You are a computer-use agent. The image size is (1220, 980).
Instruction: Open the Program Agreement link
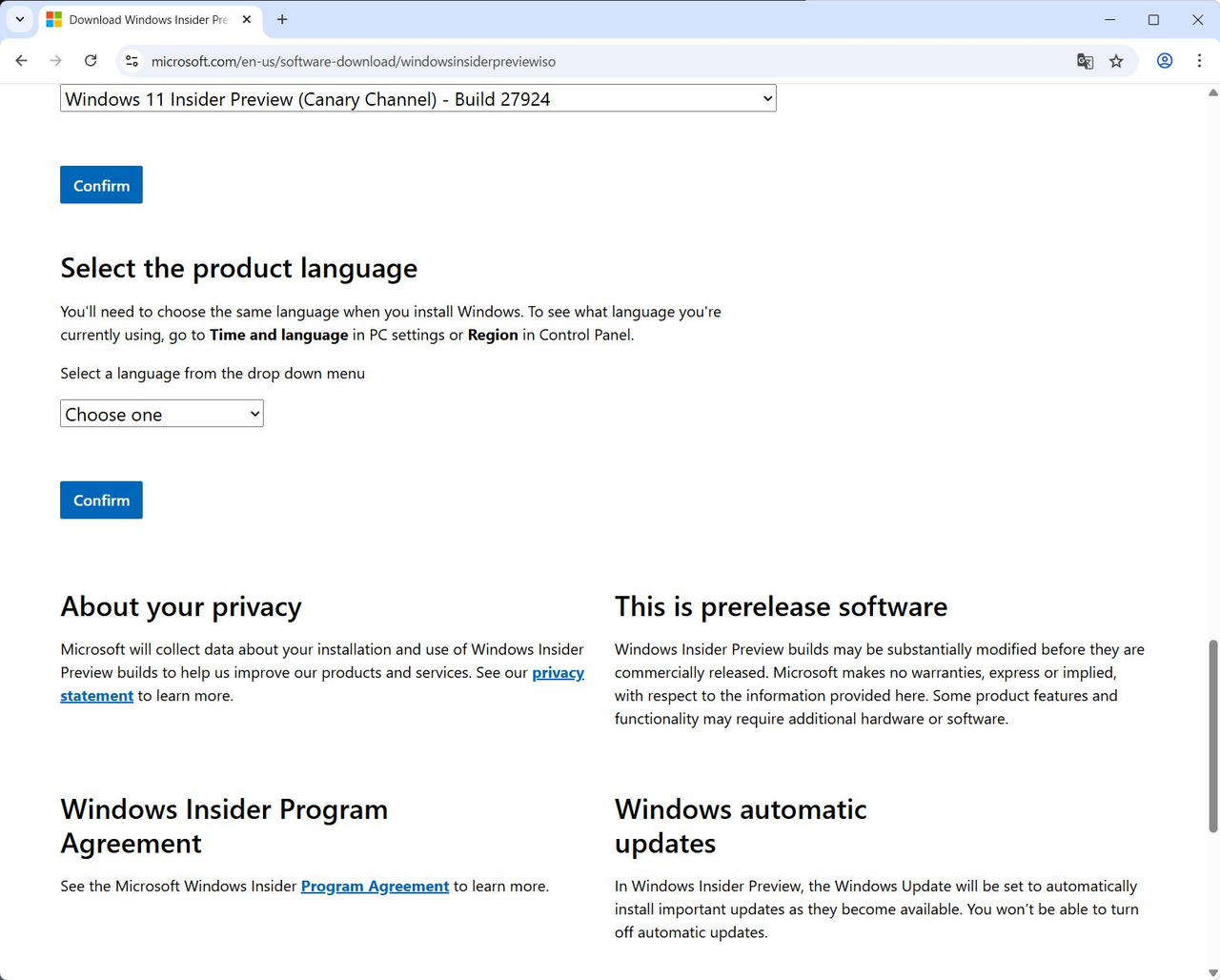point(375,887)
